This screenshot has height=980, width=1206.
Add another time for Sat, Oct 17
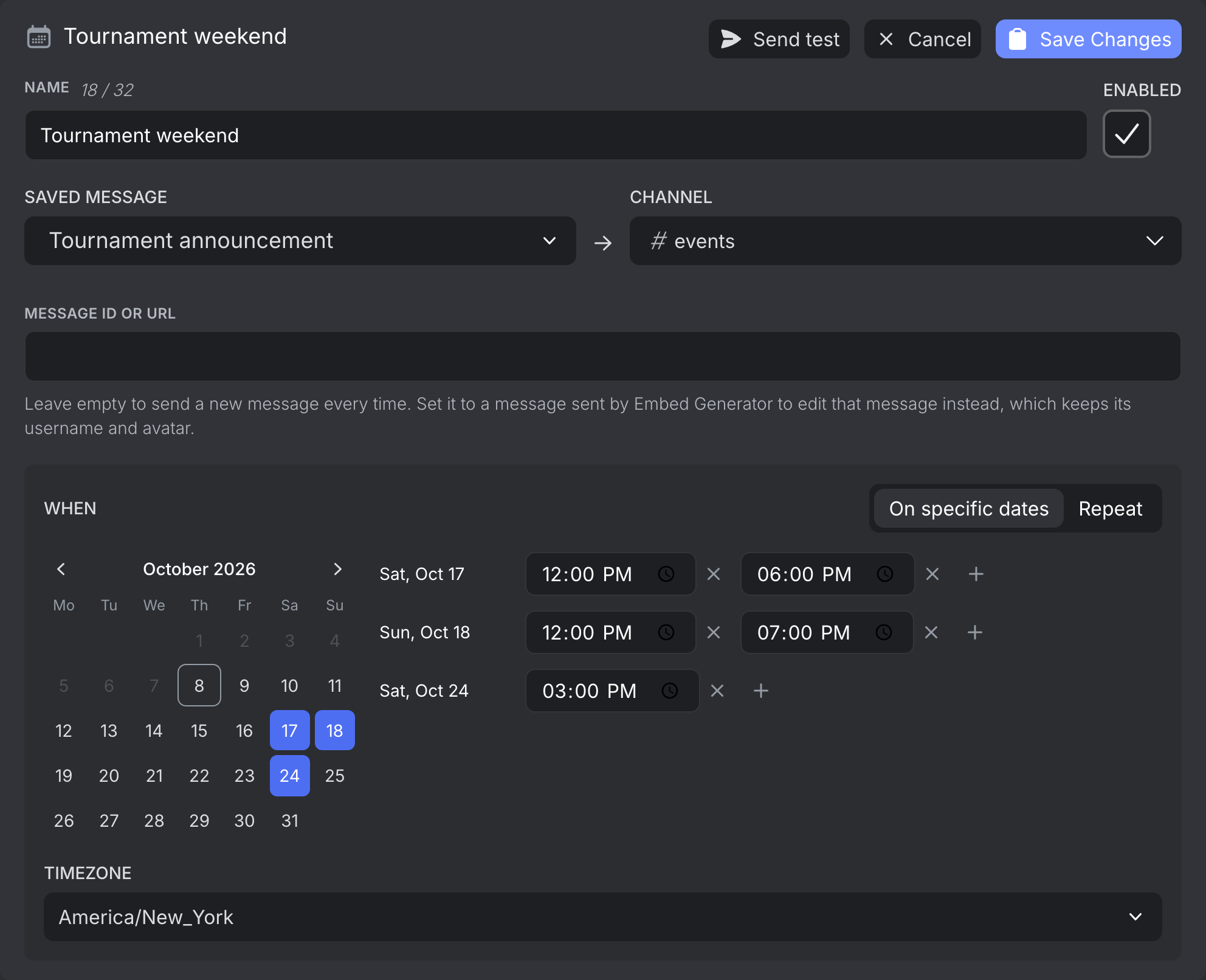(x=976, y=574)
